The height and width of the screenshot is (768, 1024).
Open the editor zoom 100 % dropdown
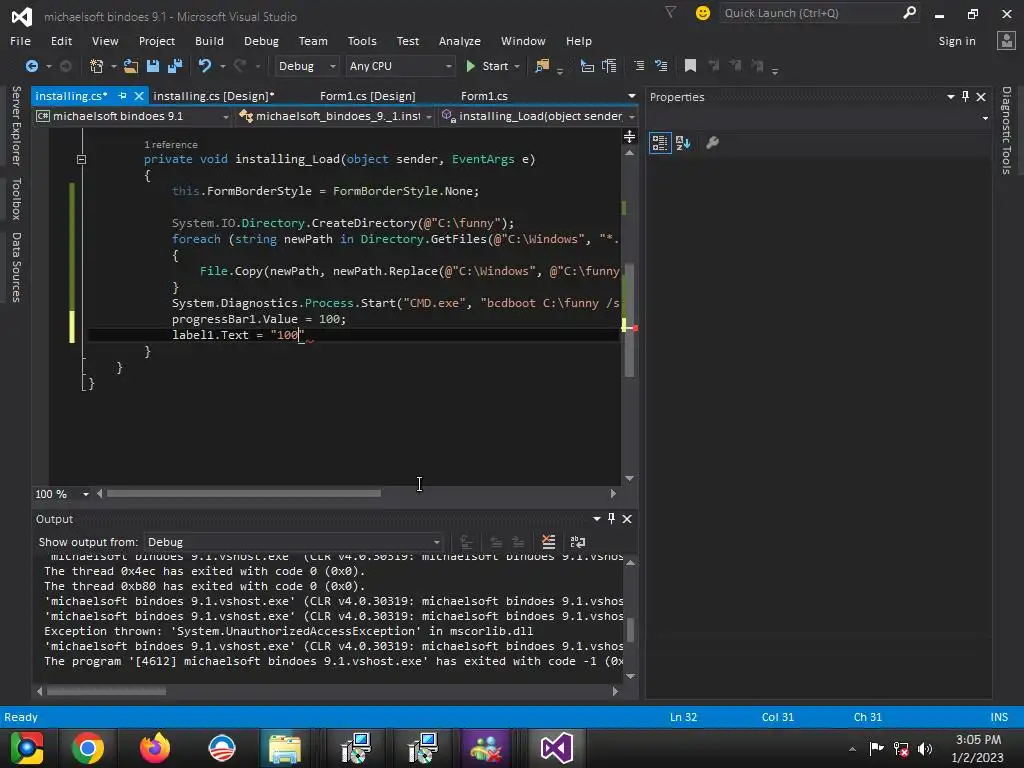pyautogui.click(x=86, y=494)
